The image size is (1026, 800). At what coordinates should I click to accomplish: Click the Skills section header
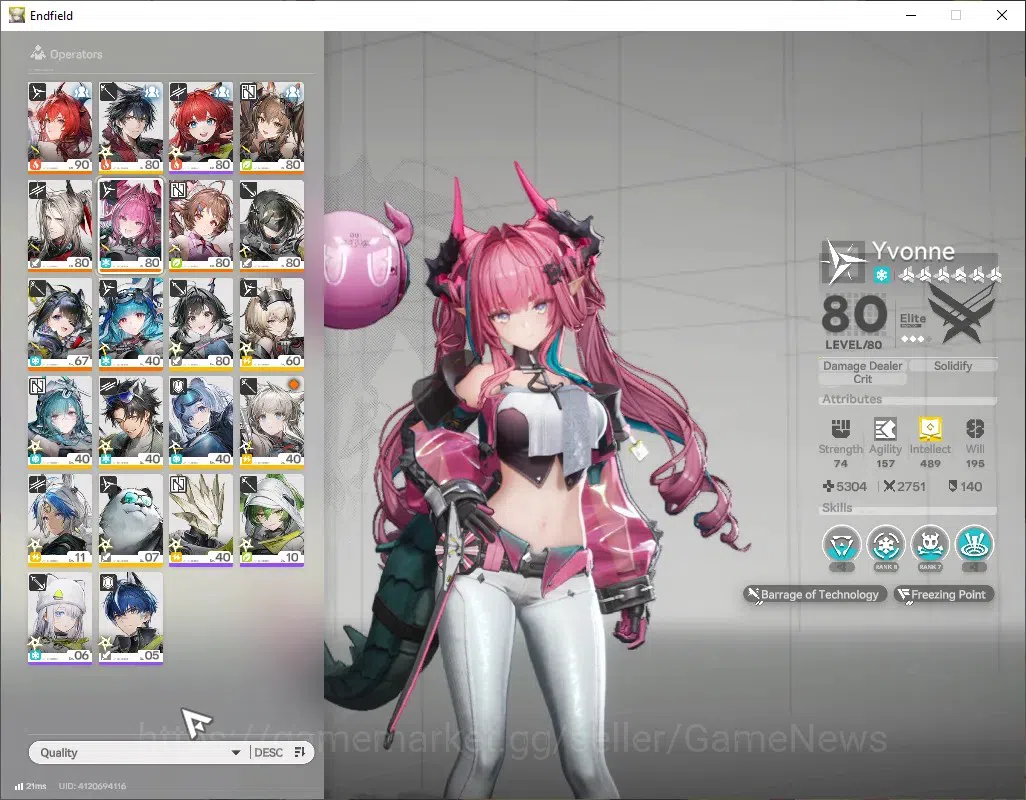(x=837, y=508)
